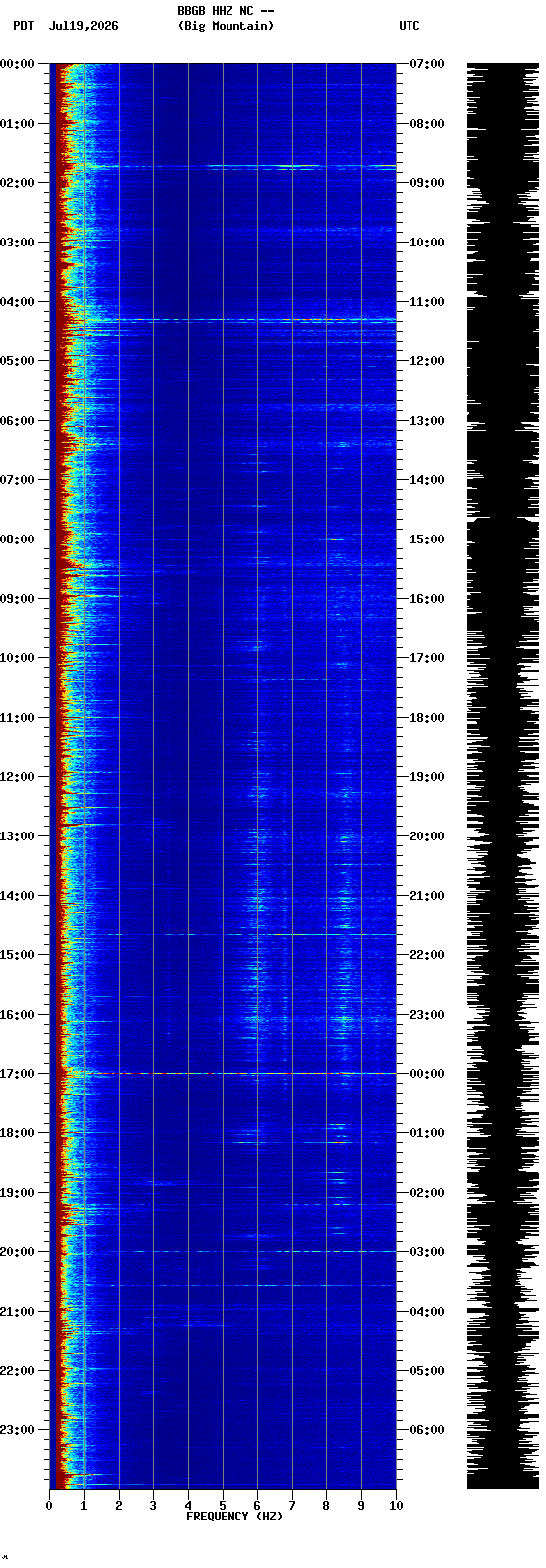This screenshot has height=1568, width=546.
Task: Click the PDT '20:00' time label
Action: (x=17, y=1252)
